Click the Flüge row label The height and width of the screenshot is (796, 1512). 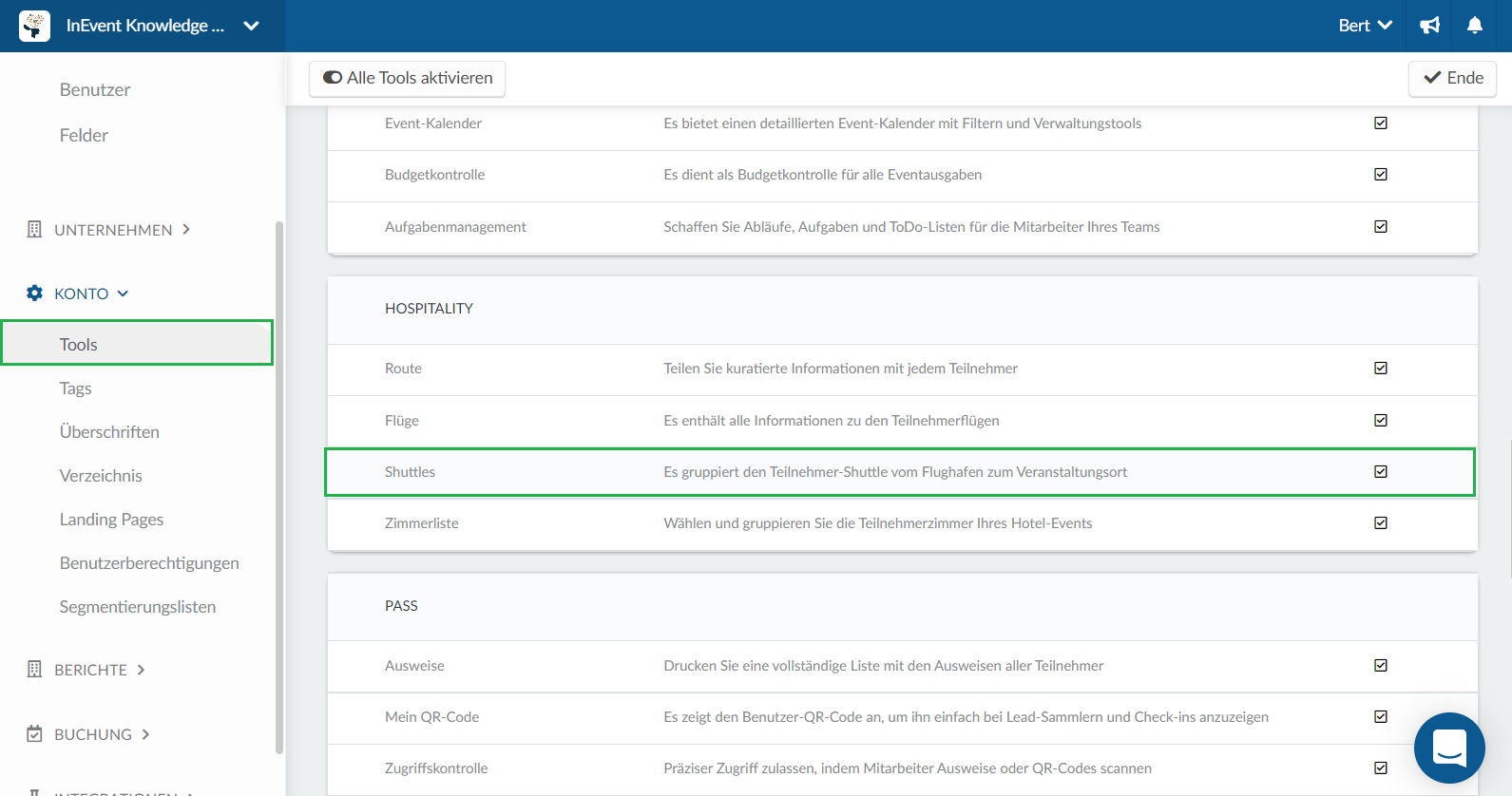402,420
